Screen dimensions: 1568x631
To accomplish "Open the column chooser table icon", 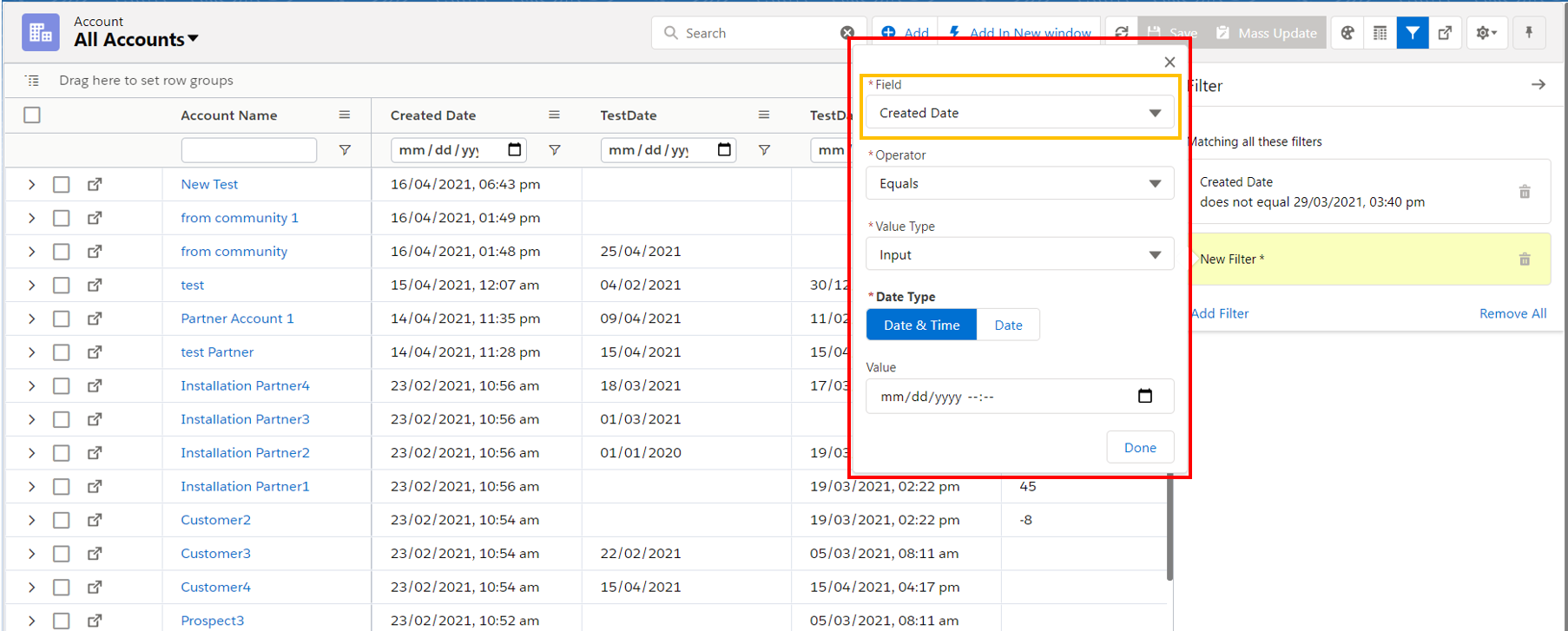I will 1380,33.
